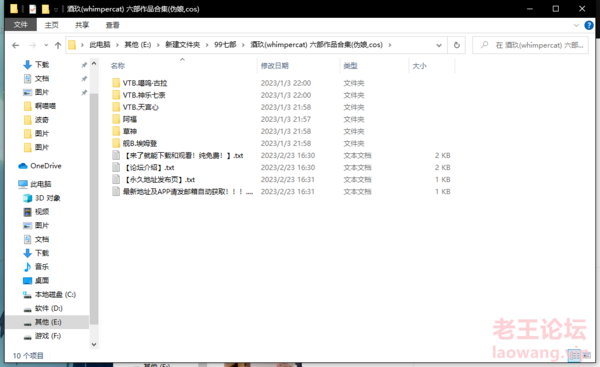Click the sidebar scrollbar down arrow
The width and height of the screenshot is (600, 367).
click(94, 344)
